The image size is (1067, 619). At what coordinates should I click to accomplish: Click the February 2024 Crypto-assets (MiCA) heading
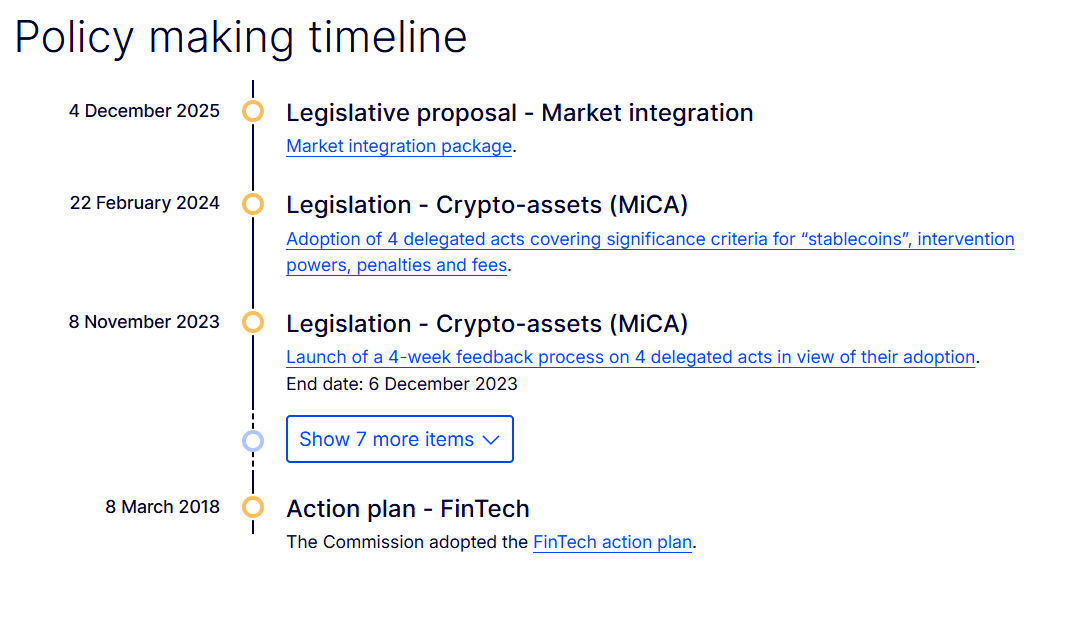tap(487, 205)
